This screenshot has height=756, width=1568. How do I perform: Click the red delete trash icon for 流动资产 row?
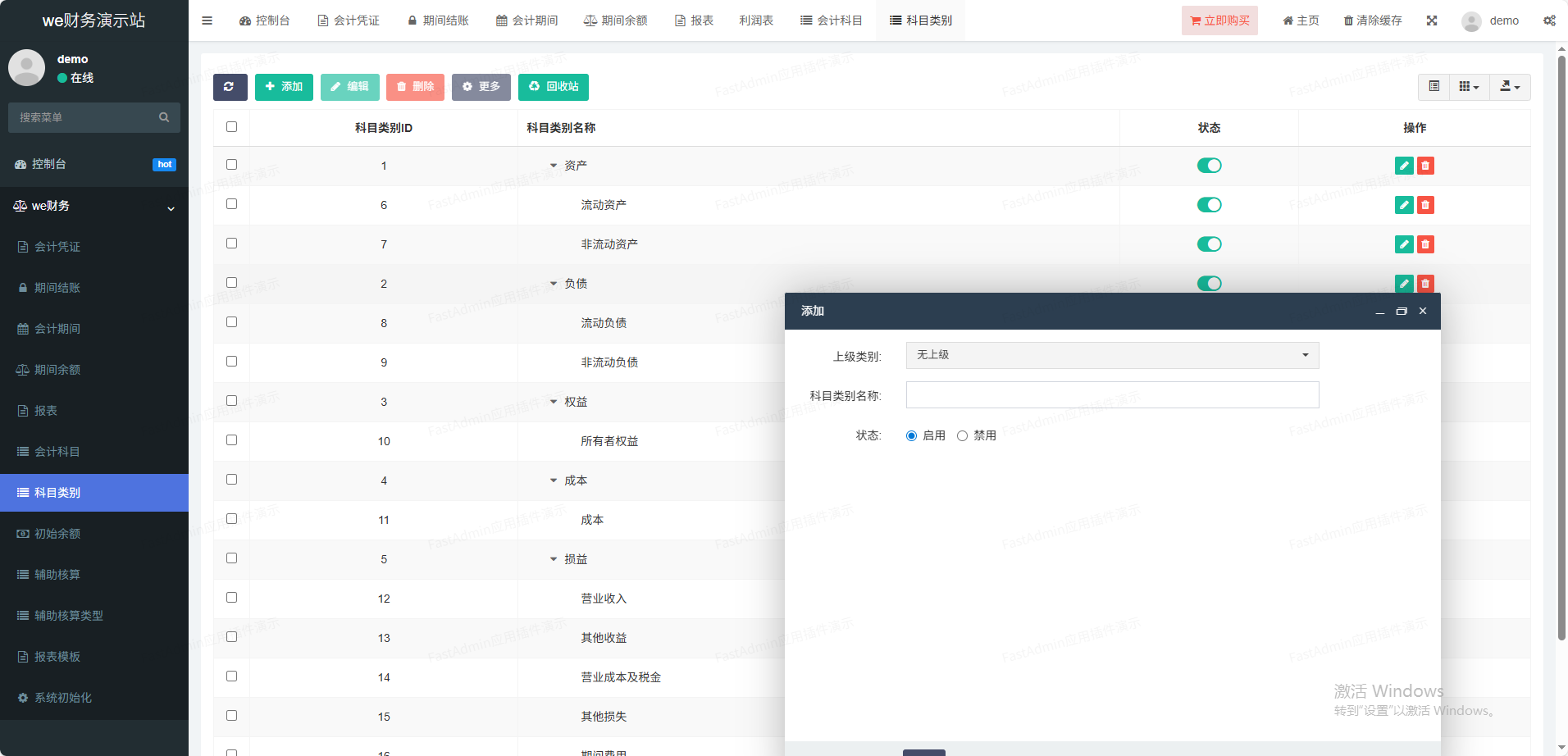[x=1425, y=205]
